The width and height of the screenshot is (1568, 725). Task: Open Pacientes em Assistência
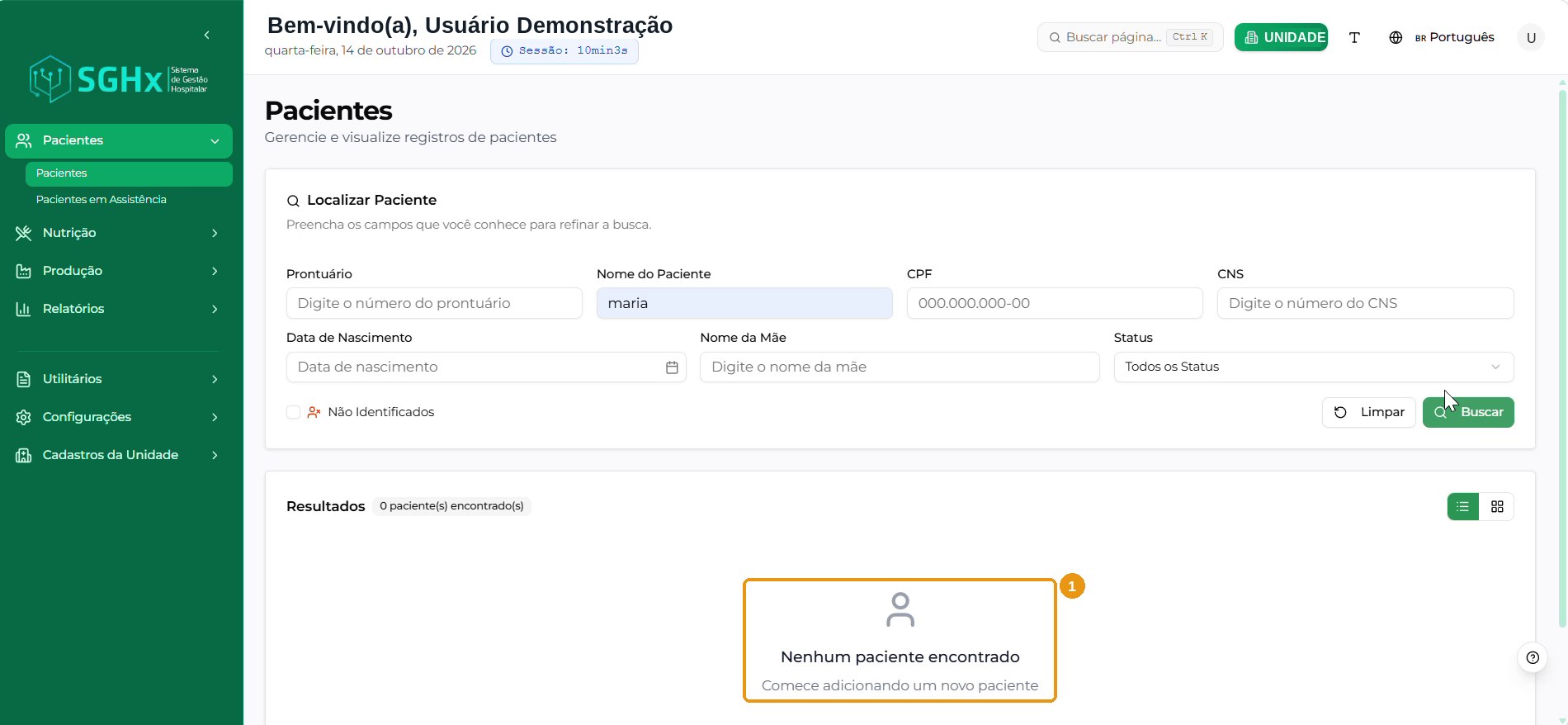tap(101, 199)
